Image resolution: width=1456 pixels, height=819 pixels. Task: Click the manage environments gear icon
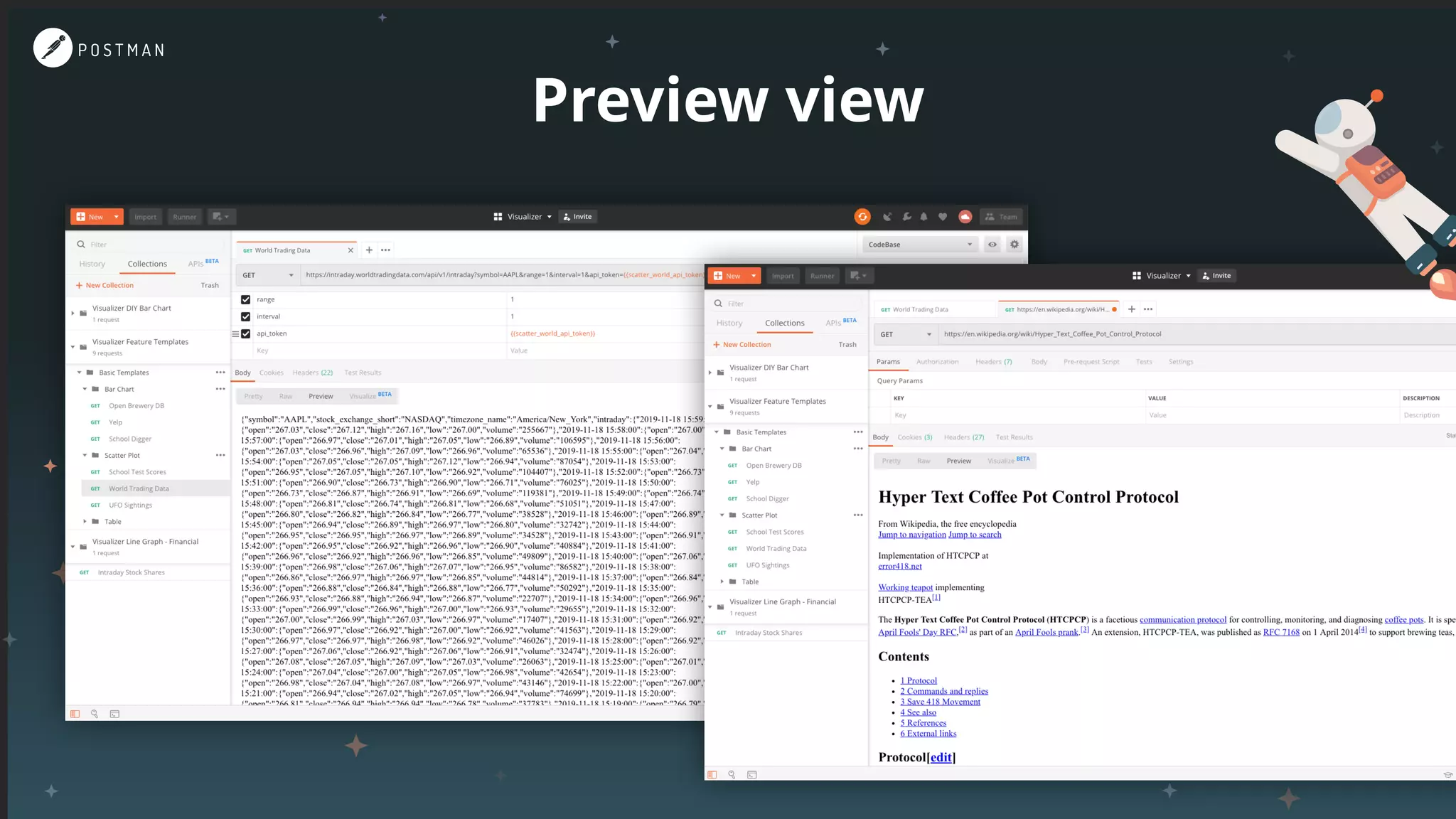(x=1015, y=245)
